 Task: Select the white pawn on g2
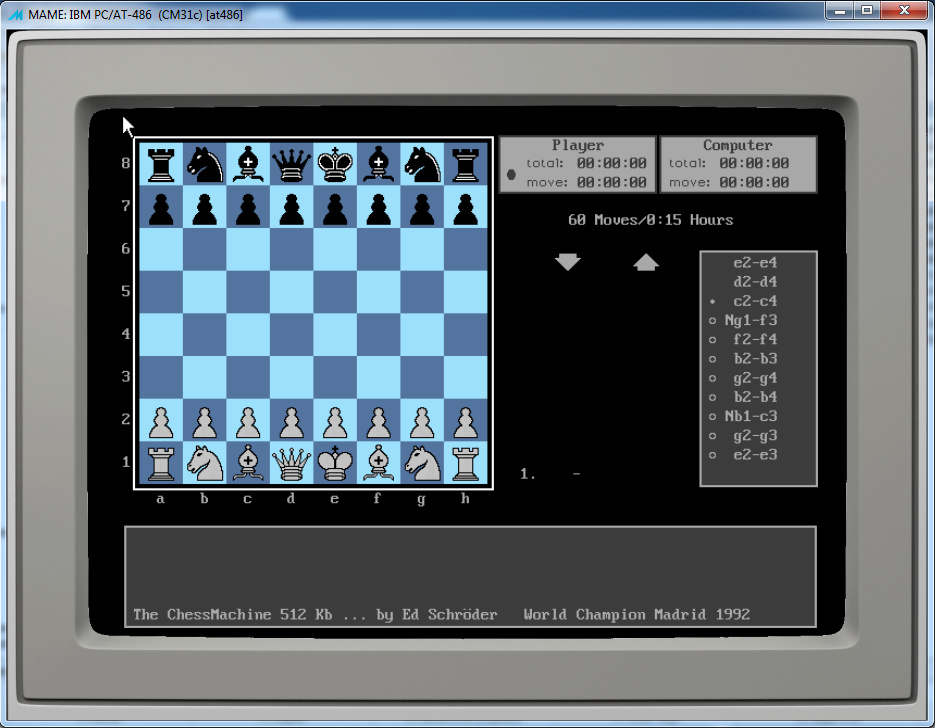click(x=422, y=422)
